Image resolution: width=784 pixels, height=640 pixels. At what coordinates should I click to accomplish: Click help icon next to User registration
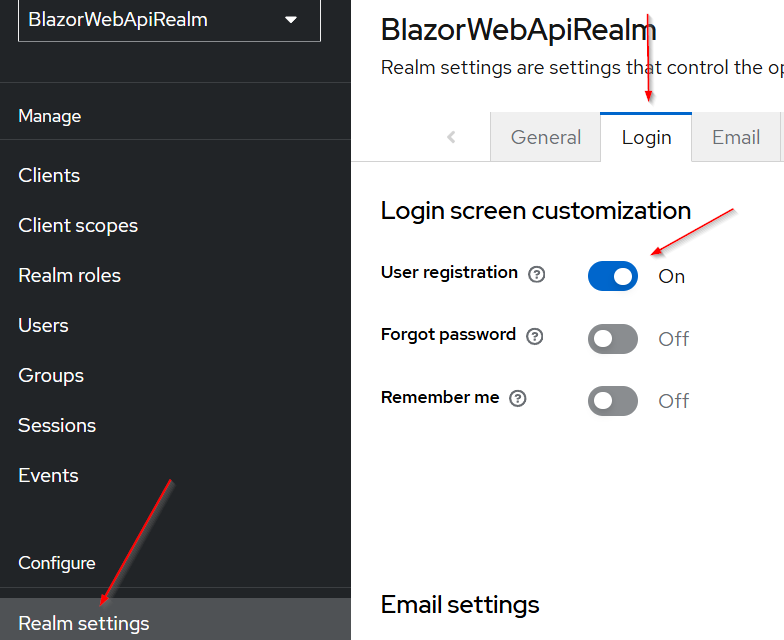coord(537,274)
